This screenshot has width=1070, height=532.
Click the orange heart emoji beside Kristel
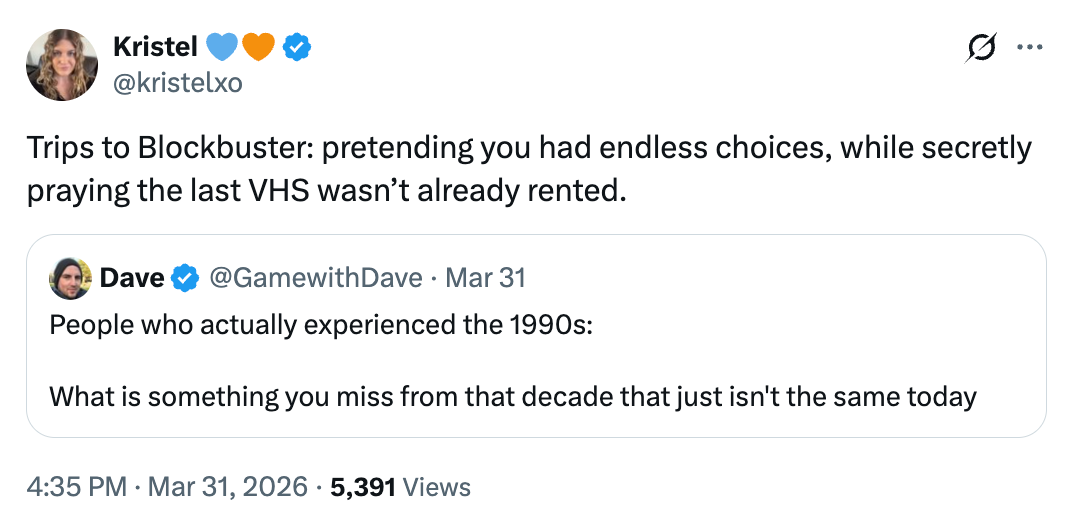[257, 46]
